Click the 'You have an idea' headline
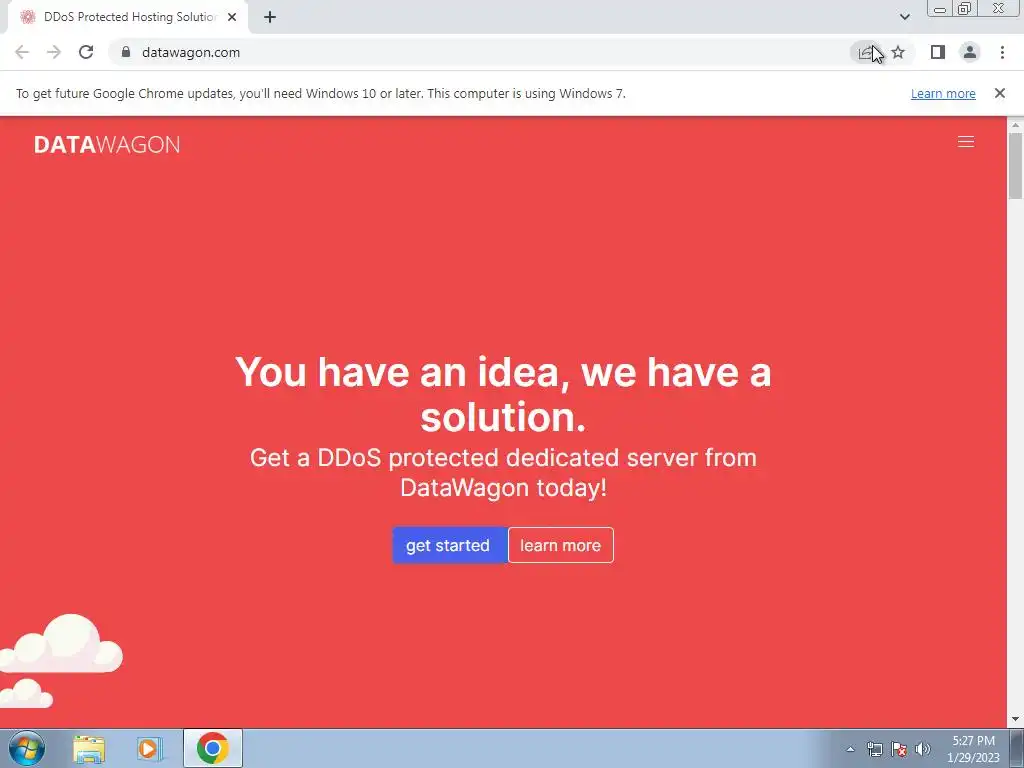This screenshot has height=768, width=1024. click(x=503, y=394)
